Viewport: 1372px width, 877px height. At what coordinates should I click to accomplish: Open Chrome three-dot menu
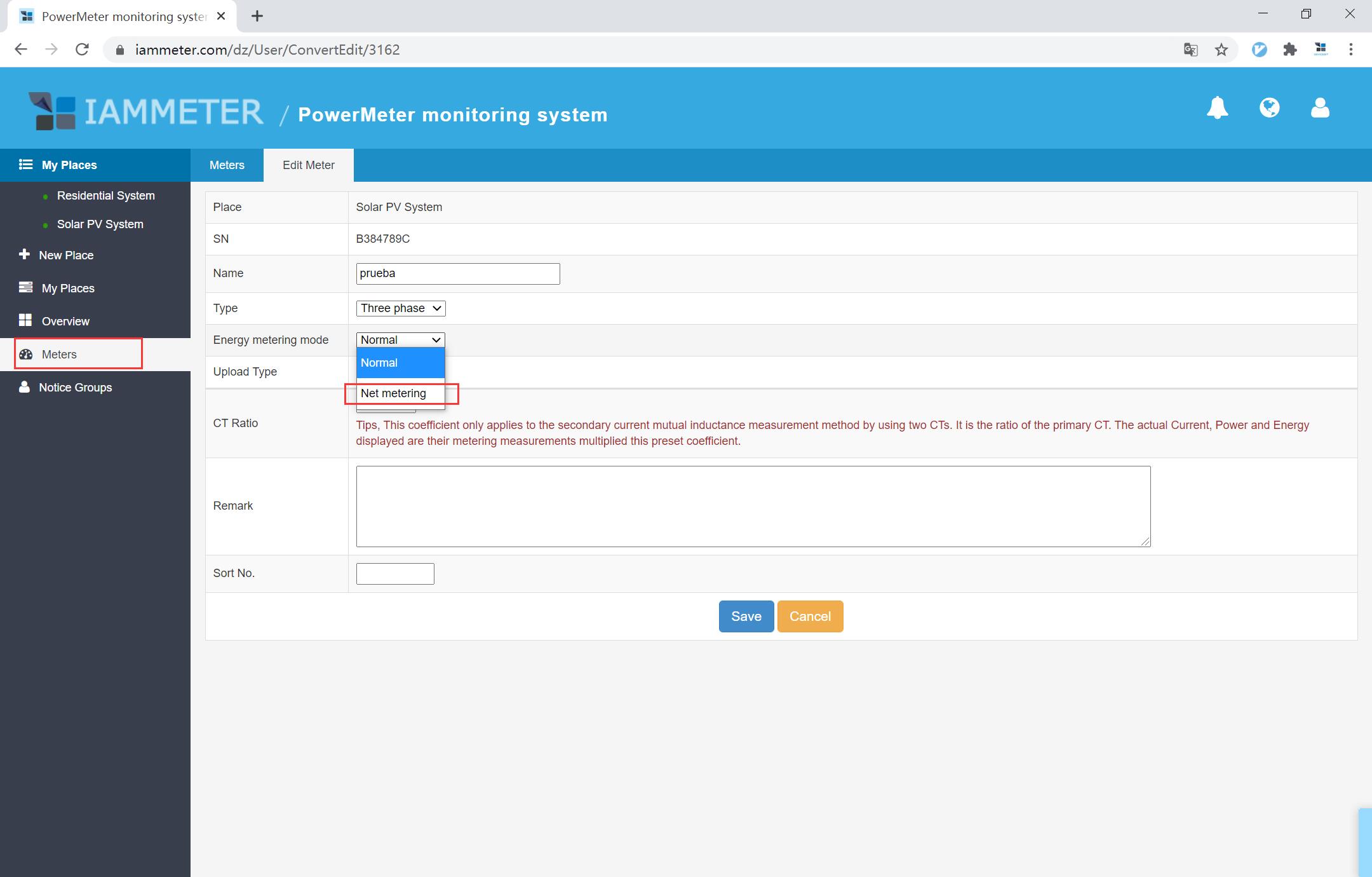[x=1350, y=50]
